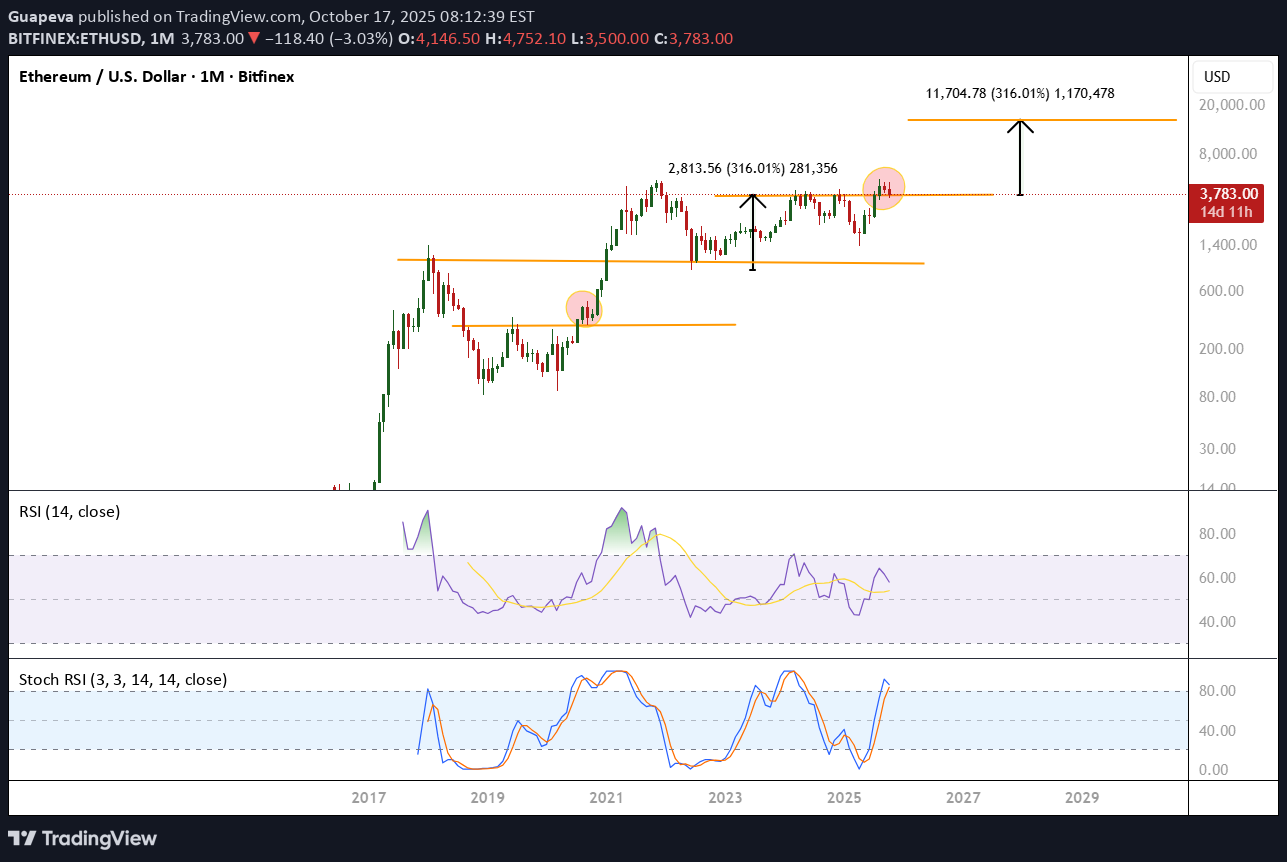Open the RSI (14, close) indicator legend

pyautogui.click(x=70, y=512)
